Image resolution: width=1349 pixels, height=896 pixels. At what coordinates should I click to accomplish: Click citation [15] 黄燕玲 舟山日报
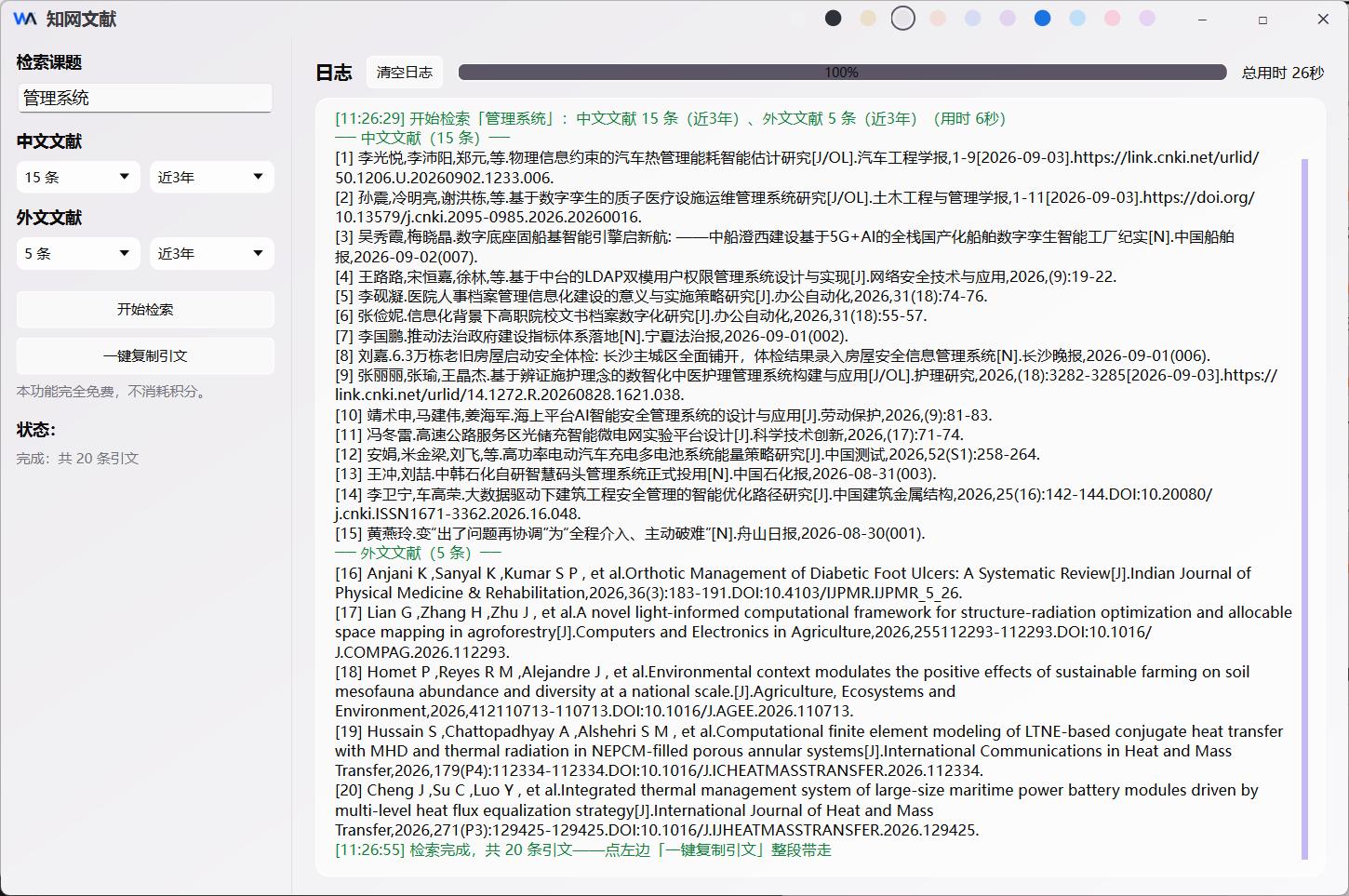(630, 533)
